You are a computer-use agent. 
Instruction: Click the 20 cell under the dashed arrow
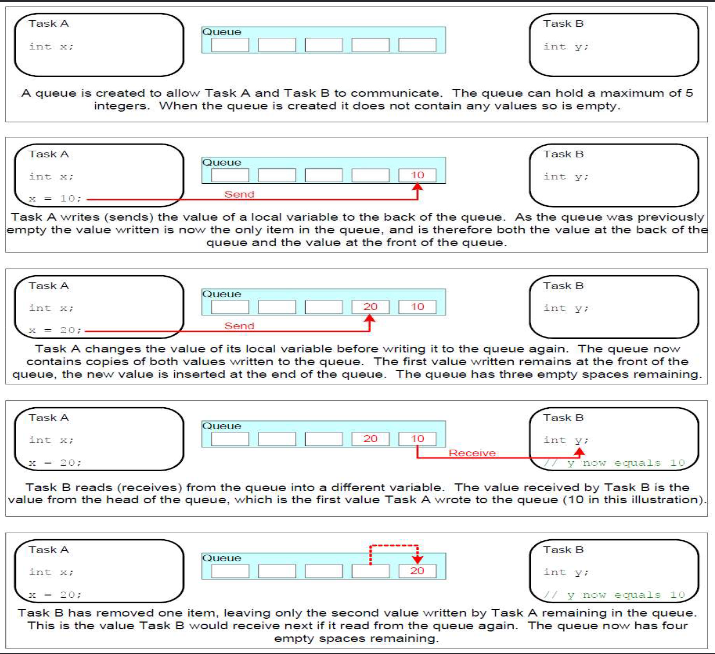417,571
